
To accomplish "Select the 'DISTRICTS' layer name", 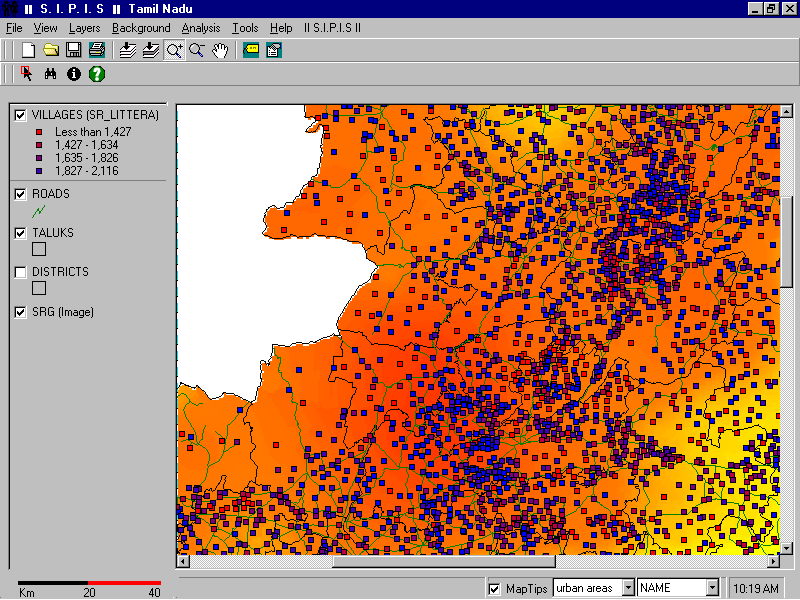I will [60, 272].
